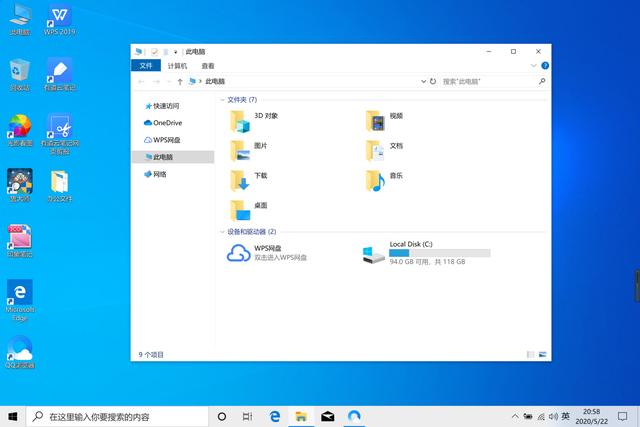
Task: Open the notification action center
Action: (x=622, y=416)
